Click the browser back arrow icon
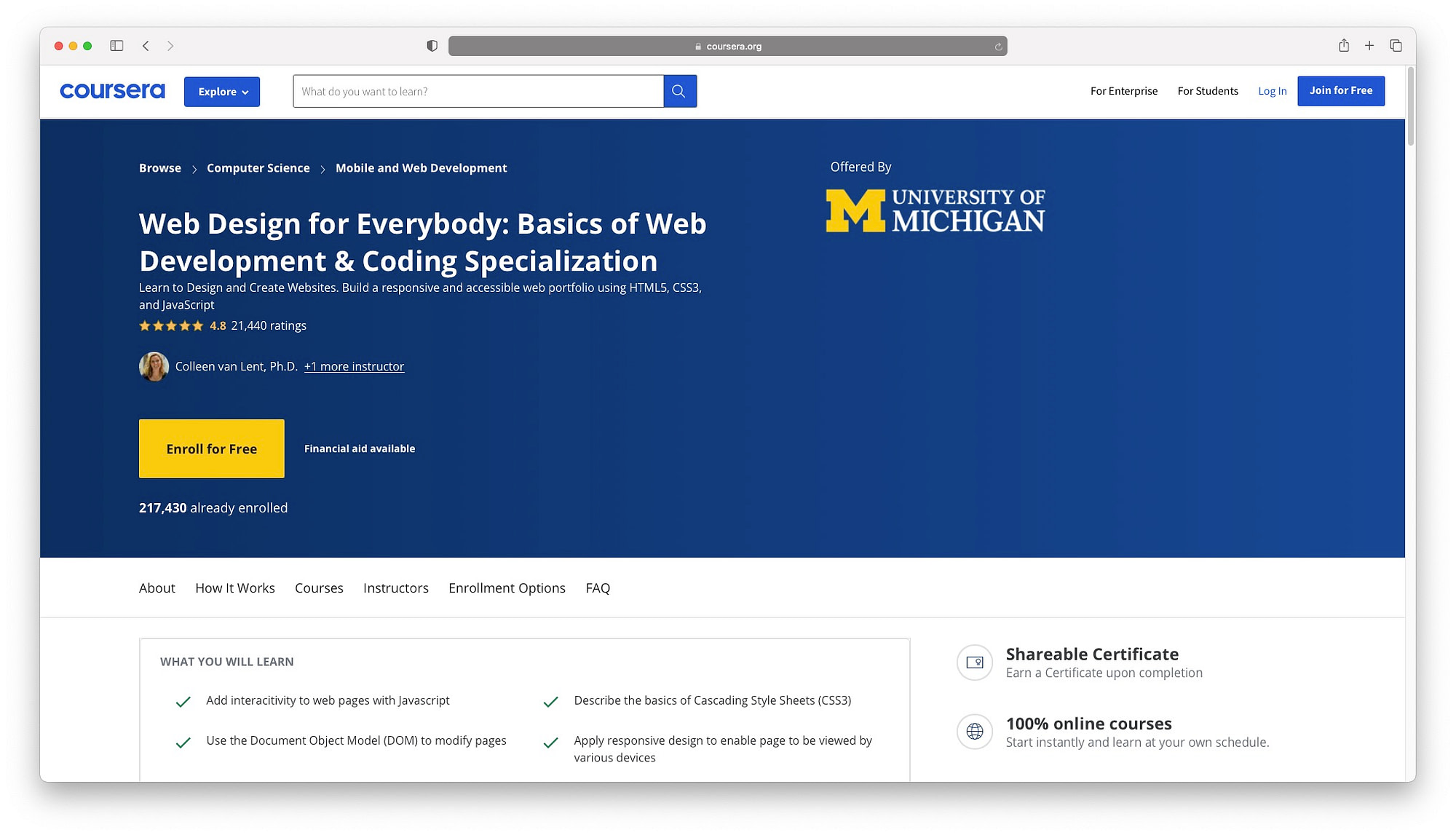This screenshot has width=1456, height=835. coord(145,45)
